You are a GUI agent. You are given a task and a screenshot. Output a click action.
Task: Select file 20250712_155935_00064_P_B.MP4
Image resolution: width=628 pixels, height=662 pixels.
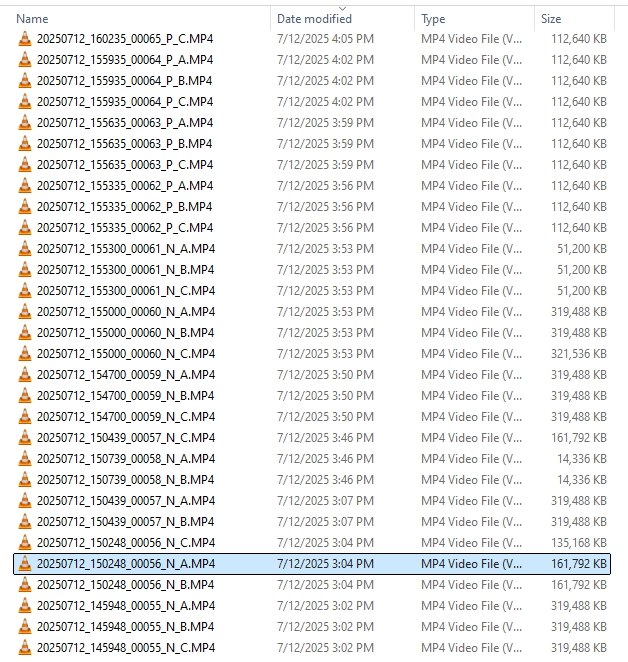pos(125,81)
